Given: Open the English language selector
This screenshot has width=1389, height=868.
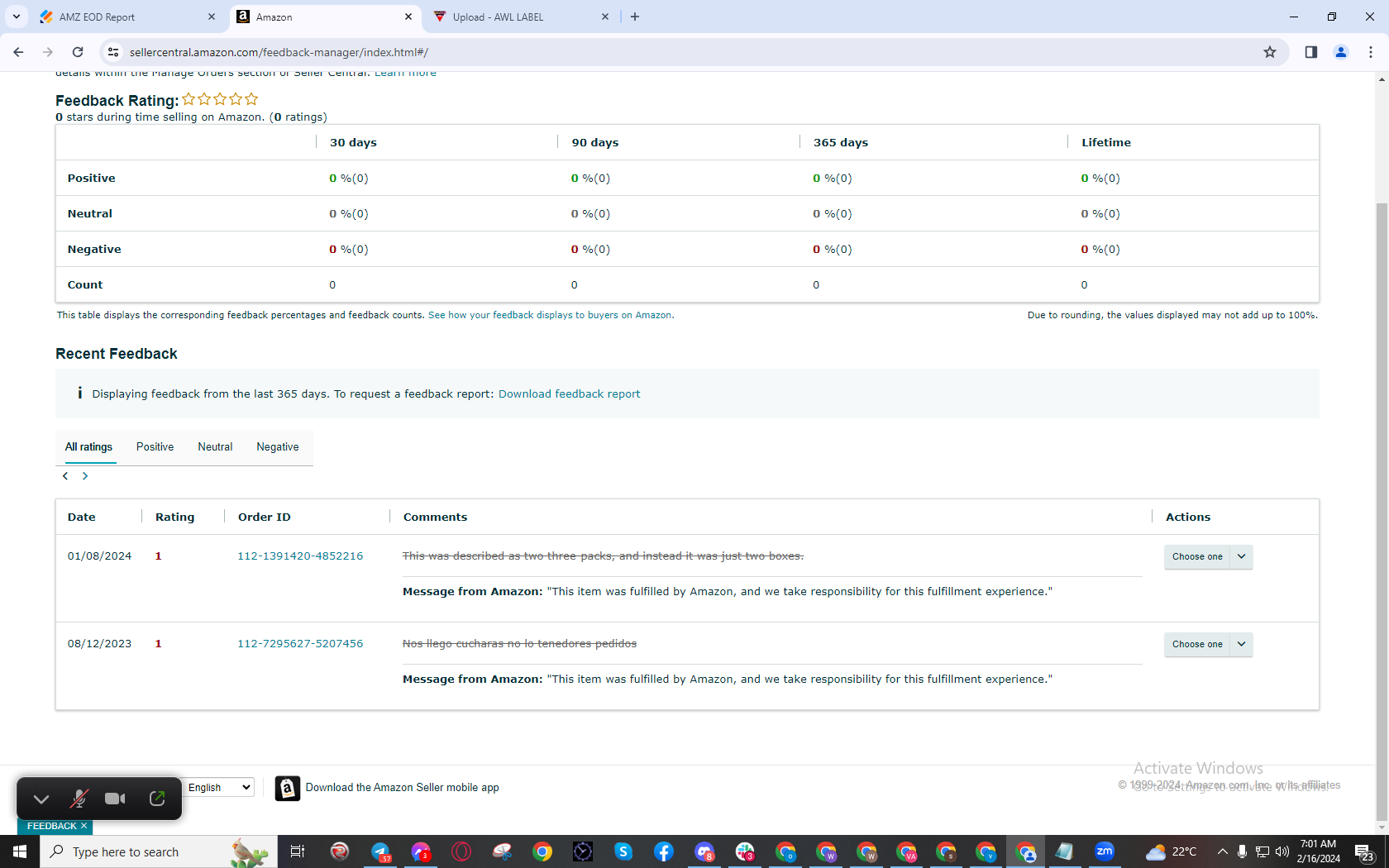Looking at the screenshot, I should [x=218, y=788].
